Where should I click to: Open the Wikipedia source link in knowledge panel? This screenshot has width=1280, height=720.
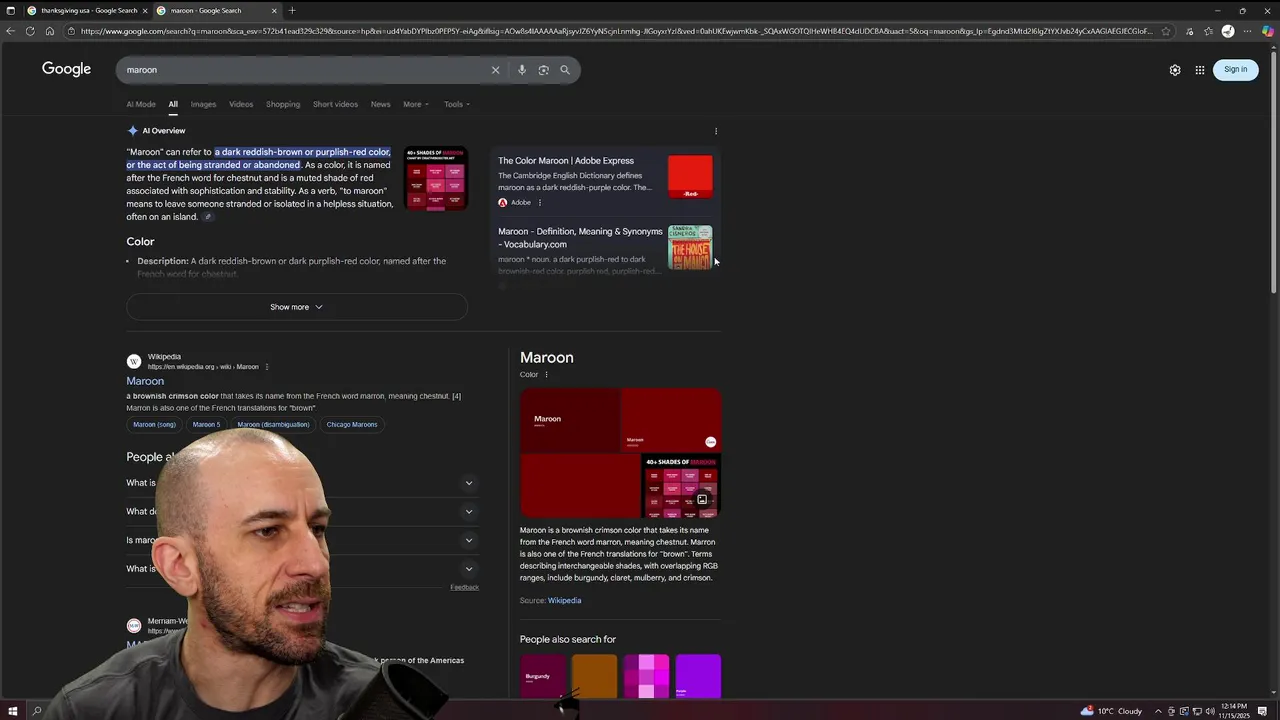pyautogui.click(x=564, y=601)
